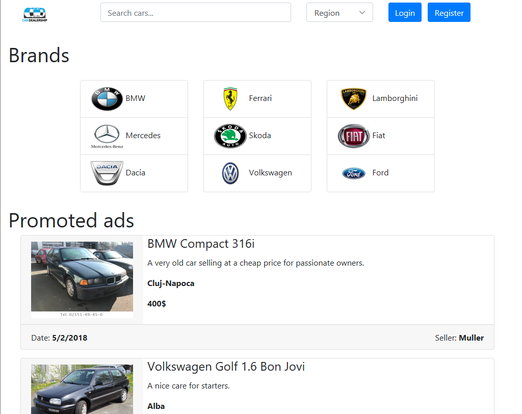Choose the Ford oval logo
The height and width of the screenshot is (414, 522).
coord(354,173)
